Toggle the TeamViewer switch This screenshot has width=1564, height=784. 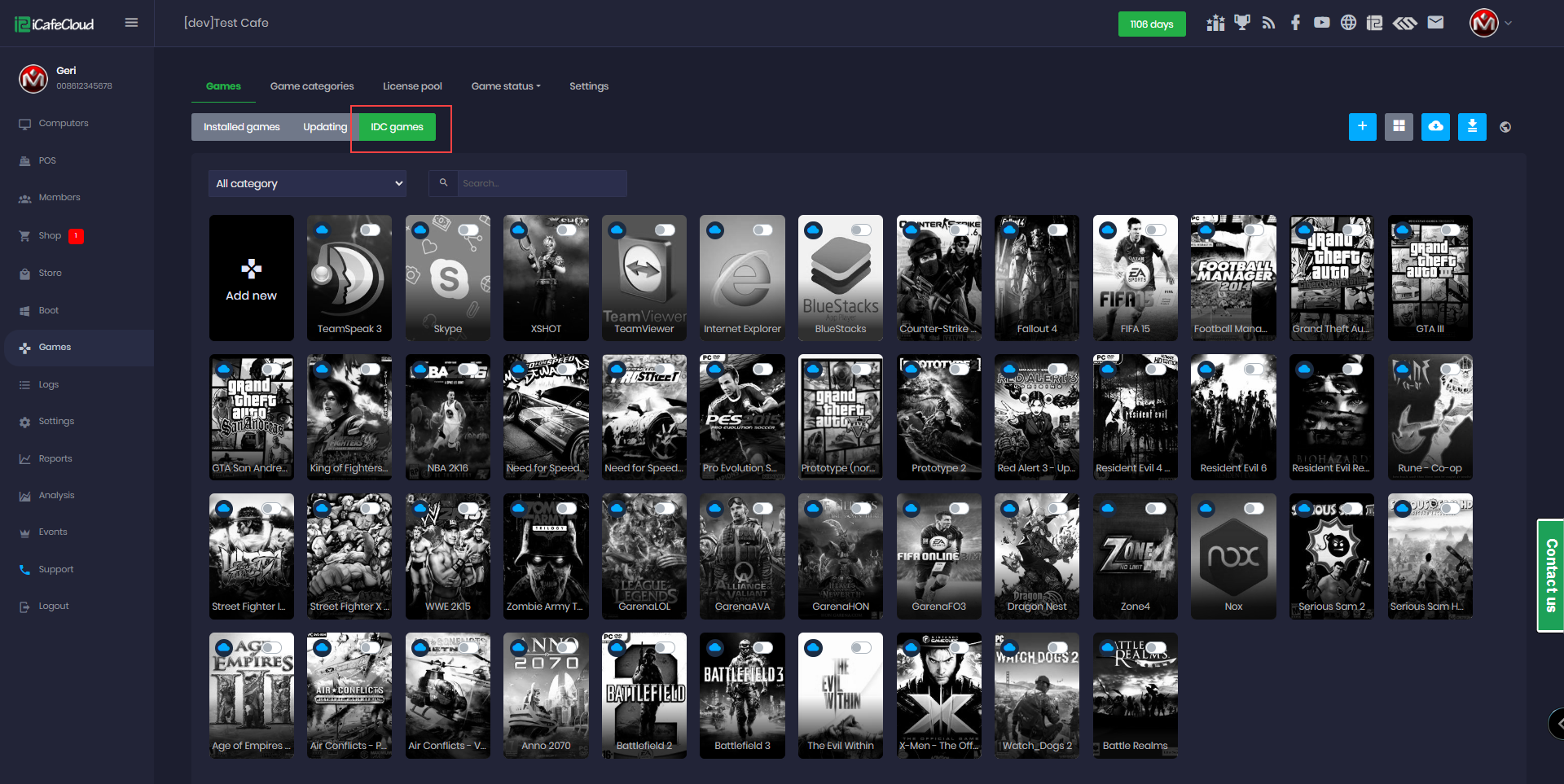click(x=665, y=230)
